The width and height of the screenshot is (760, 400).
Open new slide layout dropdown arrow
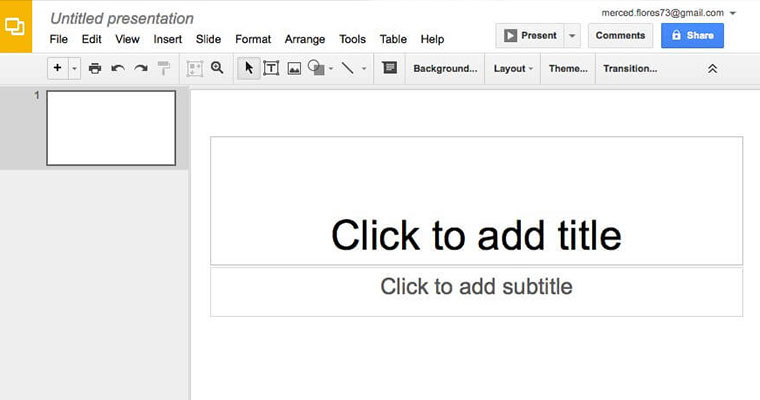pyautogui.click(x=74, y=68)
